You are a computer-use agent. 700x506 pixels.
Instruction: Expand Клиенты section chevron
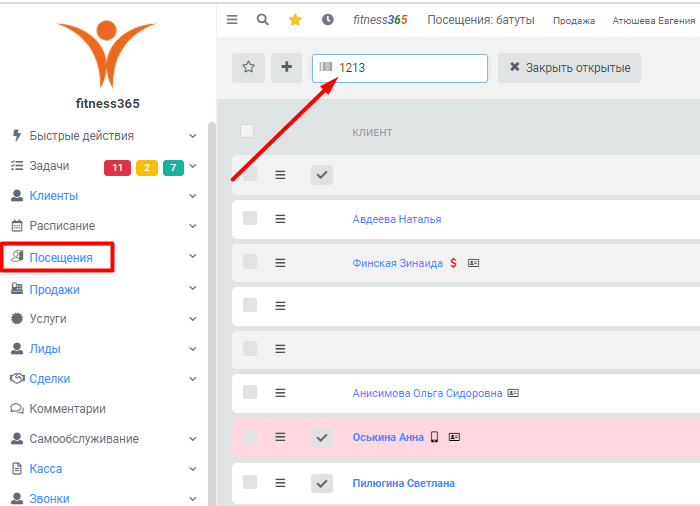click(x=192, y=196)
